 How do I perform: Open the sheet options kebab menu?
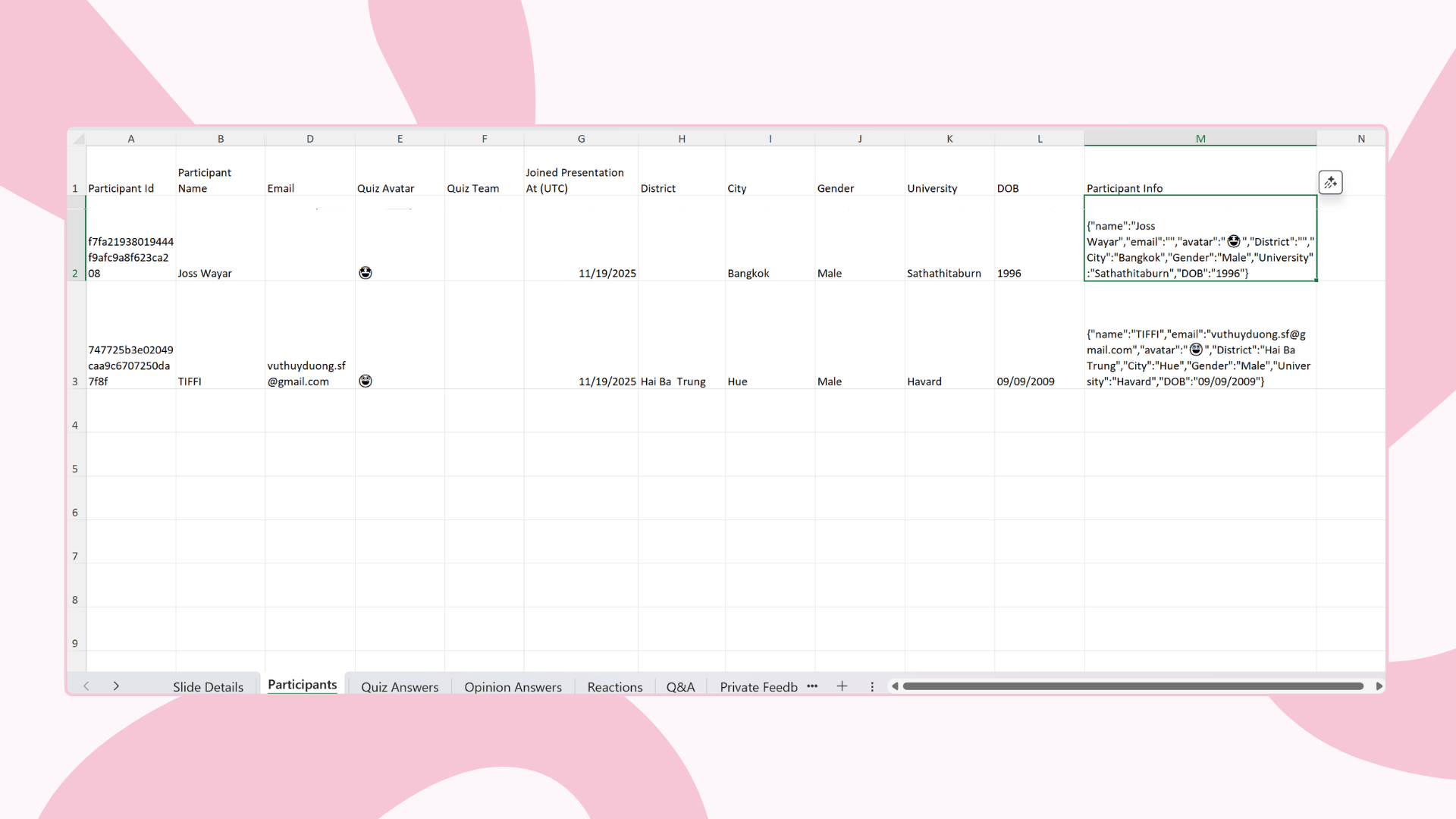[x=872, y=686]
